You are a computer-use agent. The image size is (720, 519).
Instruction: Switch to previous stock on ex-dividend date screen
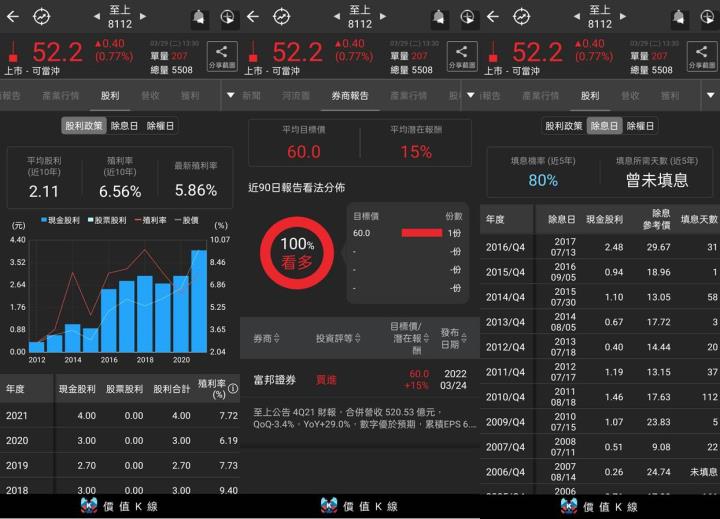pyautogui.click(x=577, y=16)
